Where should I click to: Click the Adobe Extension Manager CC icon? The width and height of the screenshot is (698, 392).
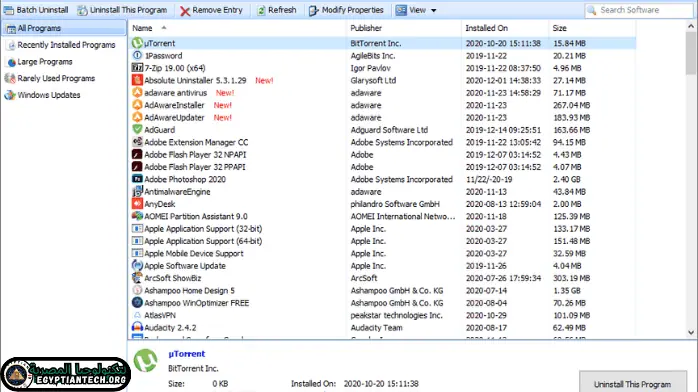pyautogui.click(x=137, y=142)
